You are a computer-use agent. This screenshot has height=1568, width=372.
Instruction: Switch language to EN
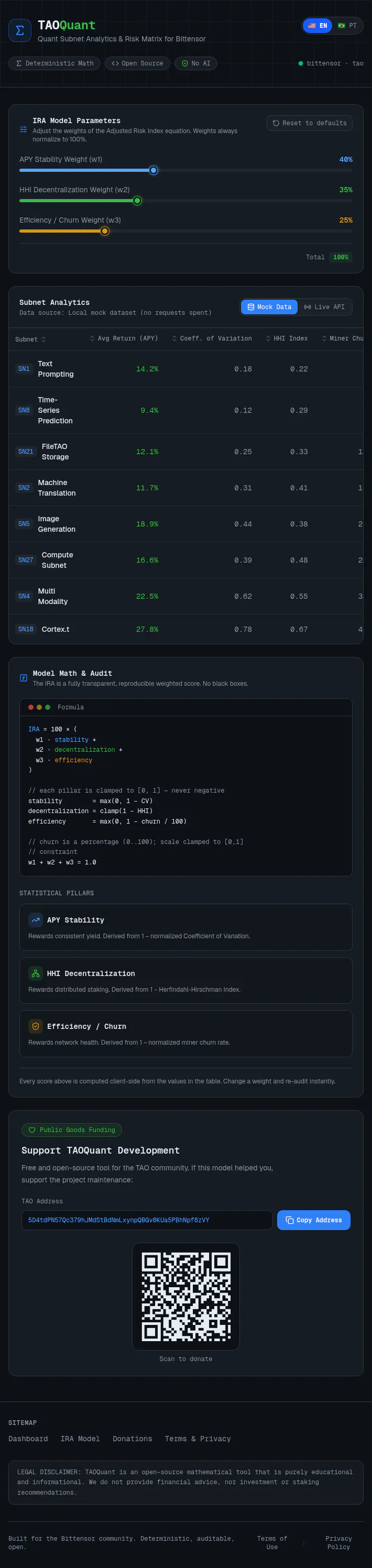[317, 26]
